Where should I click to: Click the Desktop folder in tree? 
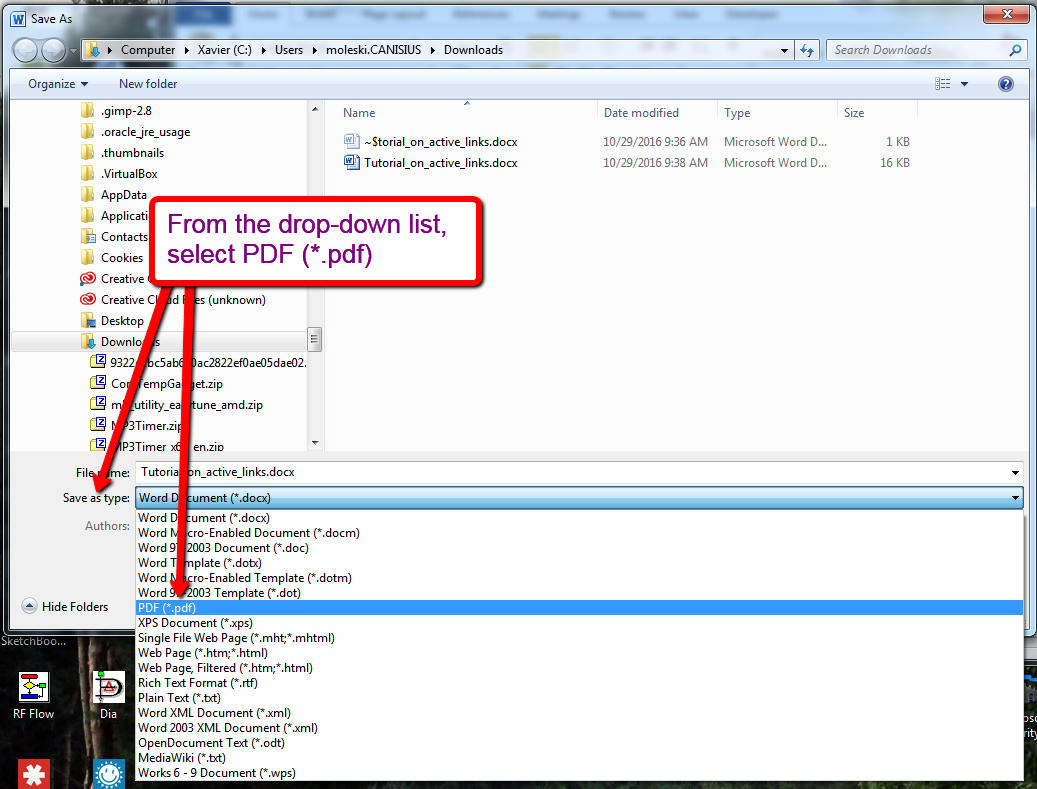(122, 321)
